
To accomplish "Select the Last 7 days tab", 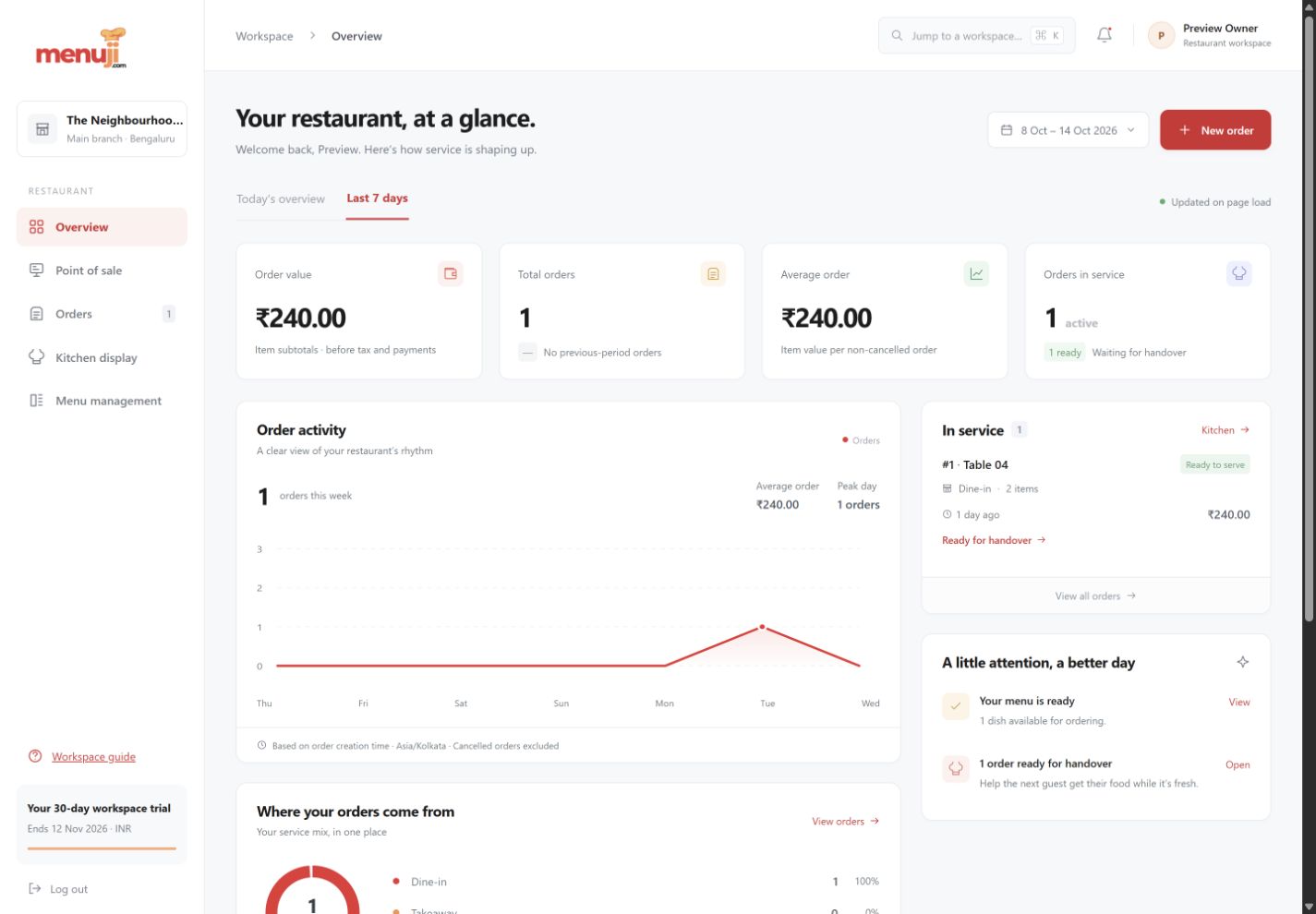I will click(377, 198).
